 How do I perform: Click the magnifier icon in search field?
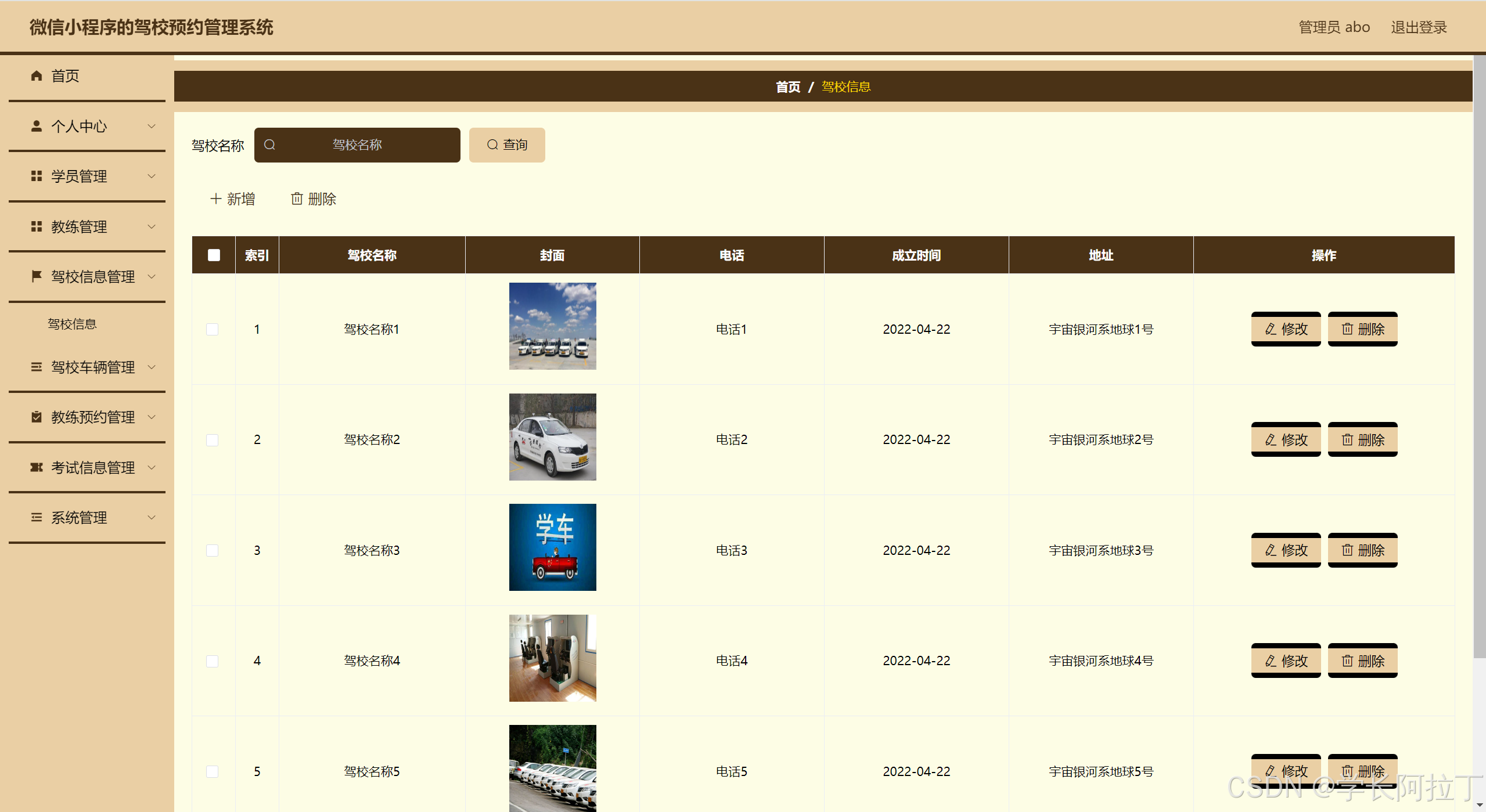(269, 145)
